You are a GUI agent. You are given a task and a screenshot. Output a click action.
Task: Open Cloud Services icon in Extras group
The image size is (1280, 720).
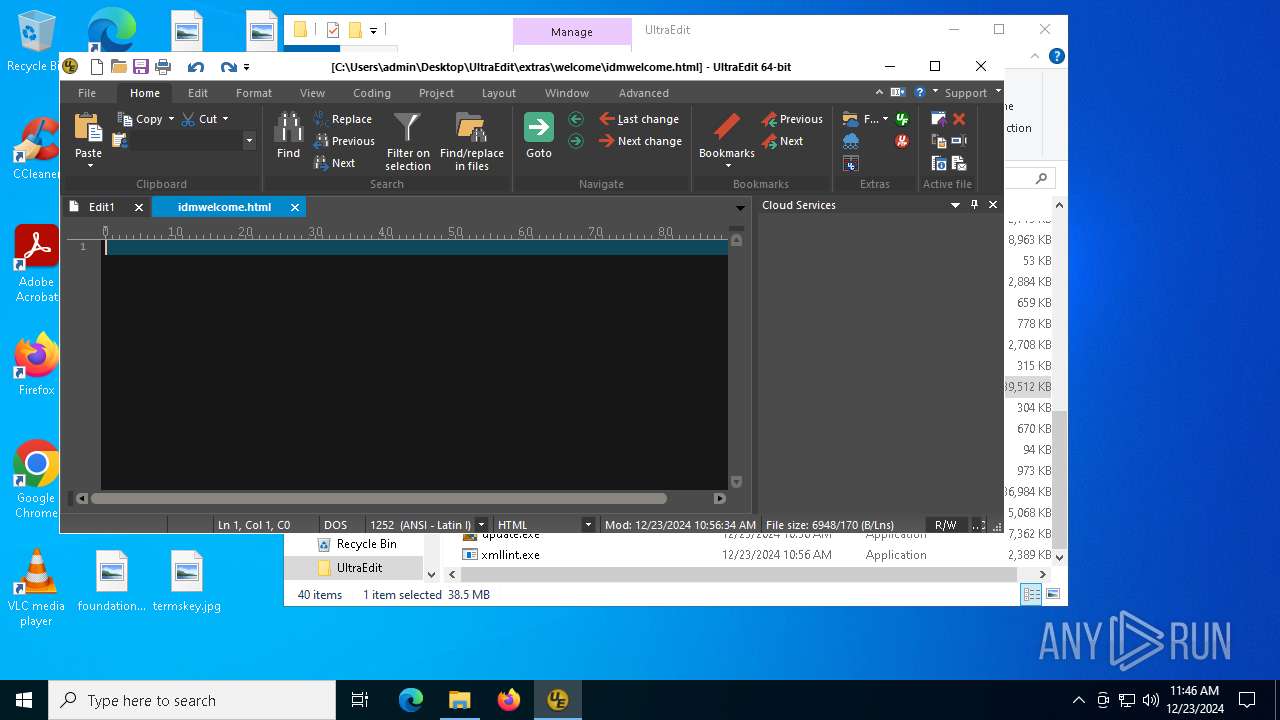[851, 141]
